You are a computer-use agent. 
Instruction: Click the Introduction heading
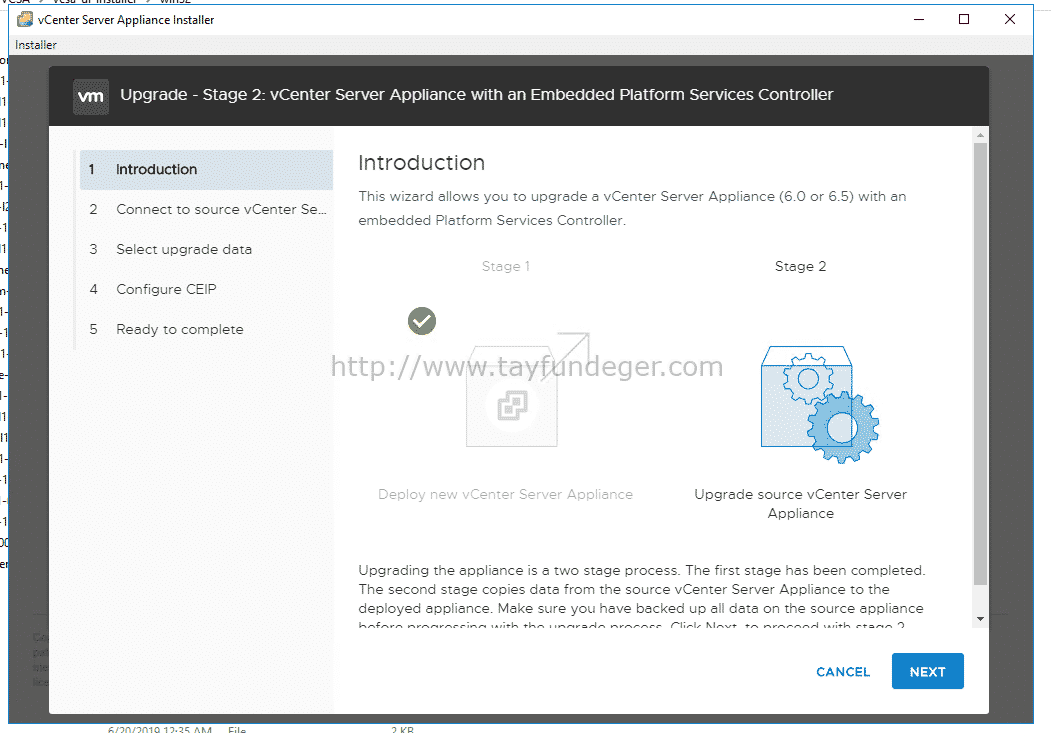422,163
